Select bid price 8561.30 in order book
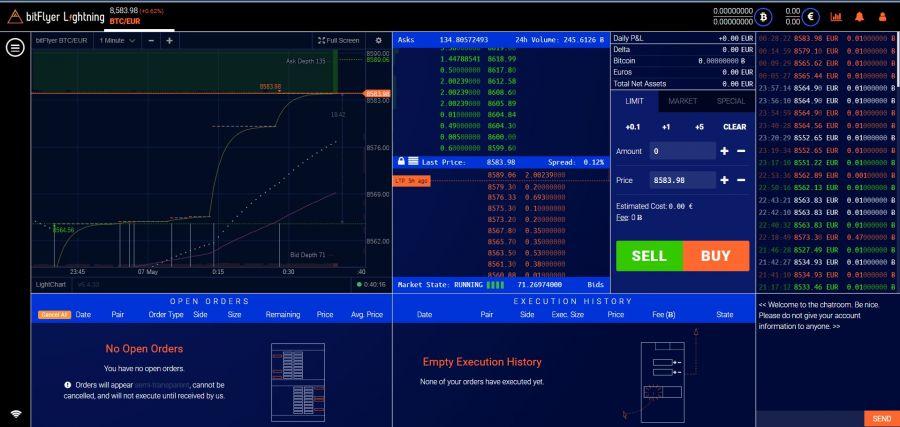The width and height of the screenshot is (900, 427). tap(501, 264)
